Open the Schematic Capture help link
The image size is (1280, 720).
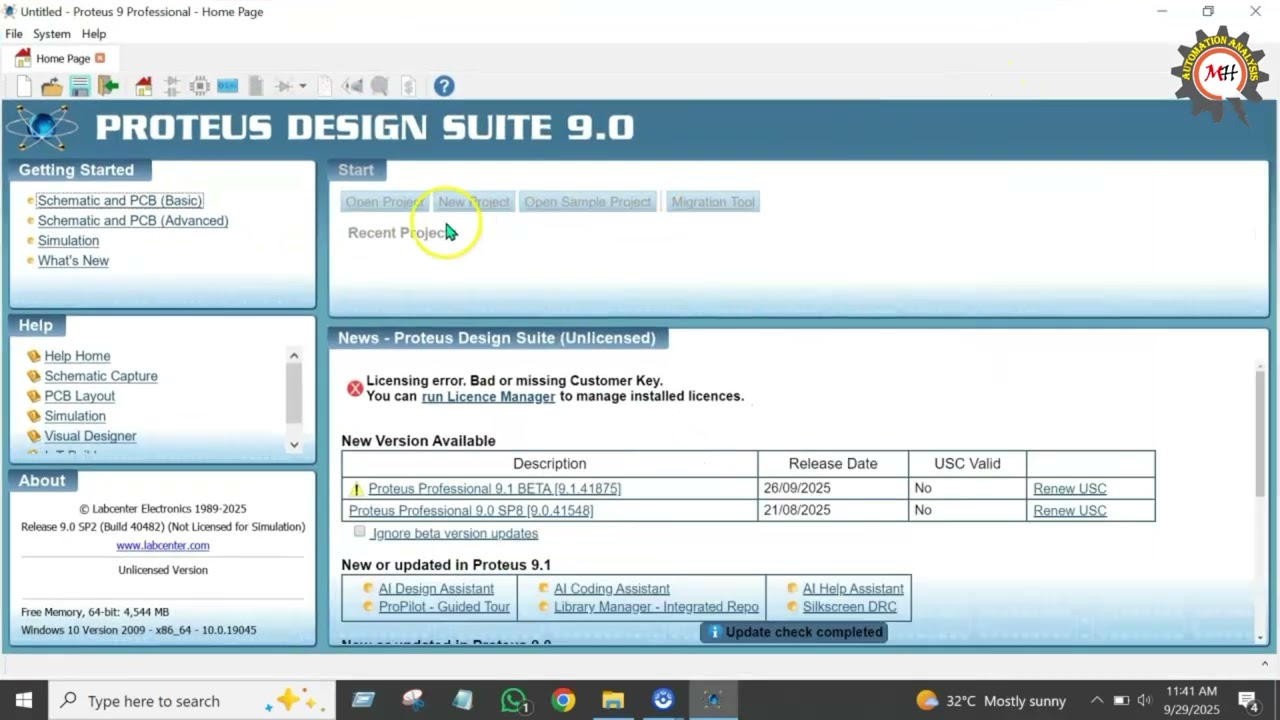click(101, 376)
